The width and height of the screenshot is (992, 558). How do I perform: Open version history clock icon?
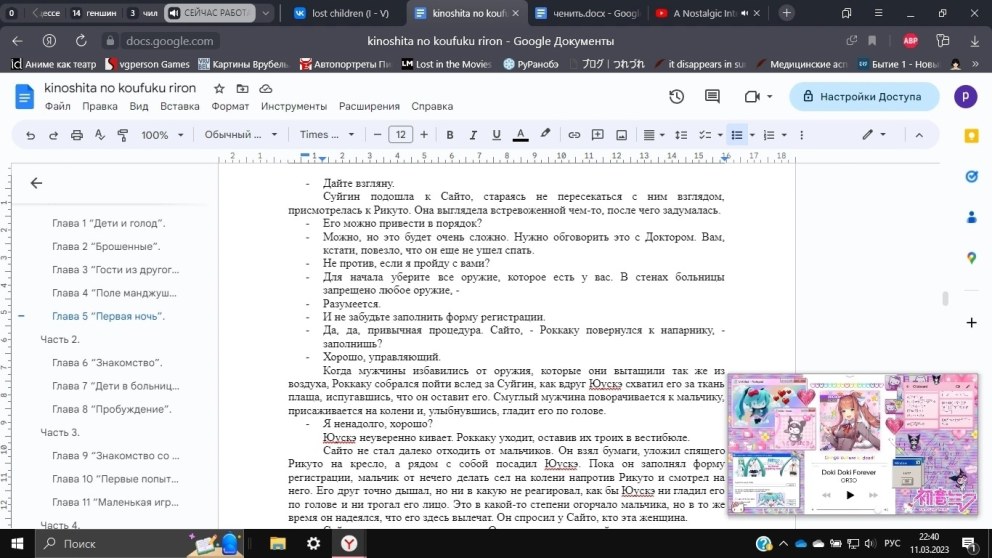677,97
